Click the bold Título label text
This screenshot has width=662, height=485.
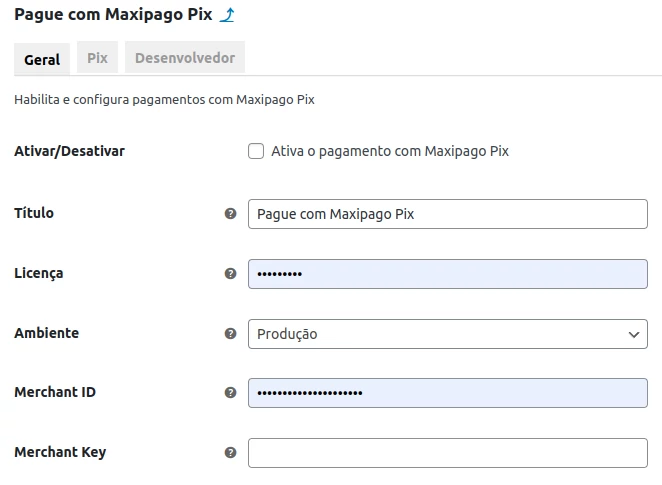tap(34, 213)
